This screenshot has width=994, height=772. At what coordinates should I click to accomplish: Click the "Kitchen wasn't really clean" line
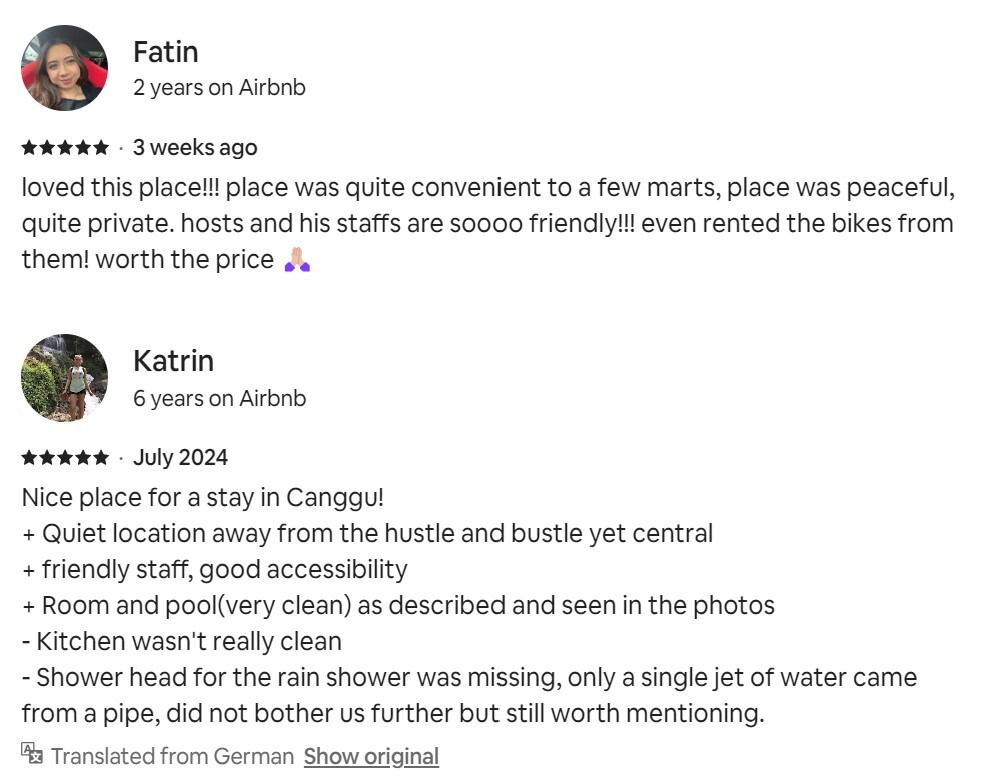[x=188, y=641]
